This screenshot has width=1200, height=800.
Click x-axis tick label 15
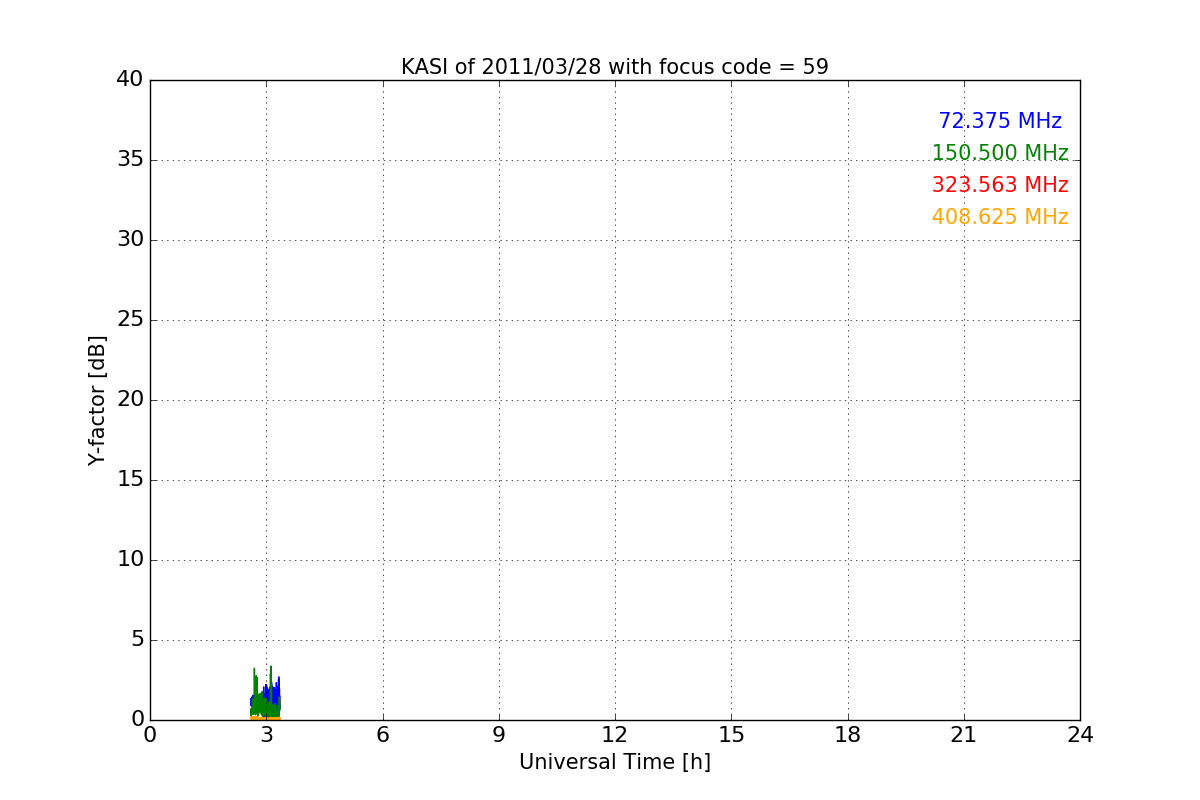pos(731,735)
